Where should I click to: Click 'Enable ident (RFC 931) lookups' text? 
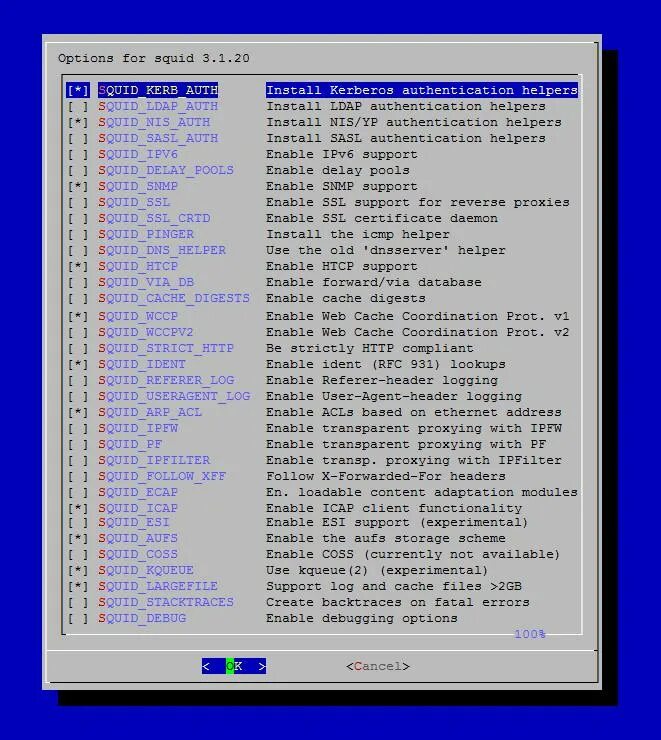point(385,365)
